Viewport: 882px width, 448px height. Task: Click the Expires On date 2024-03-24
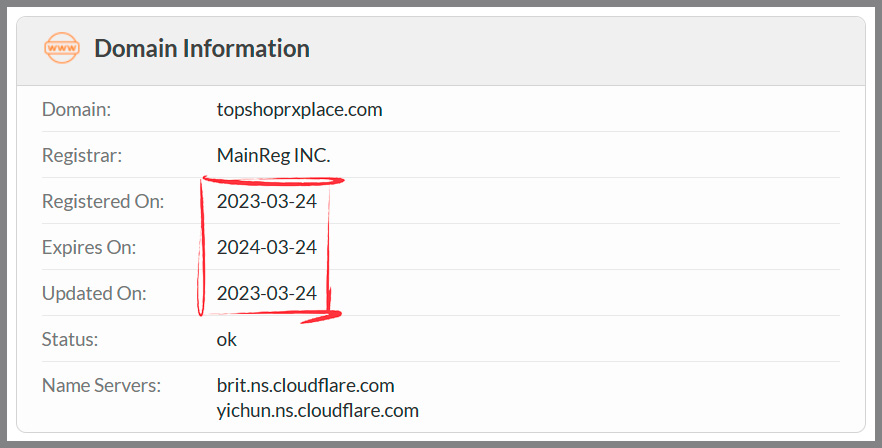pyautogui.click(x=267, y=247)
